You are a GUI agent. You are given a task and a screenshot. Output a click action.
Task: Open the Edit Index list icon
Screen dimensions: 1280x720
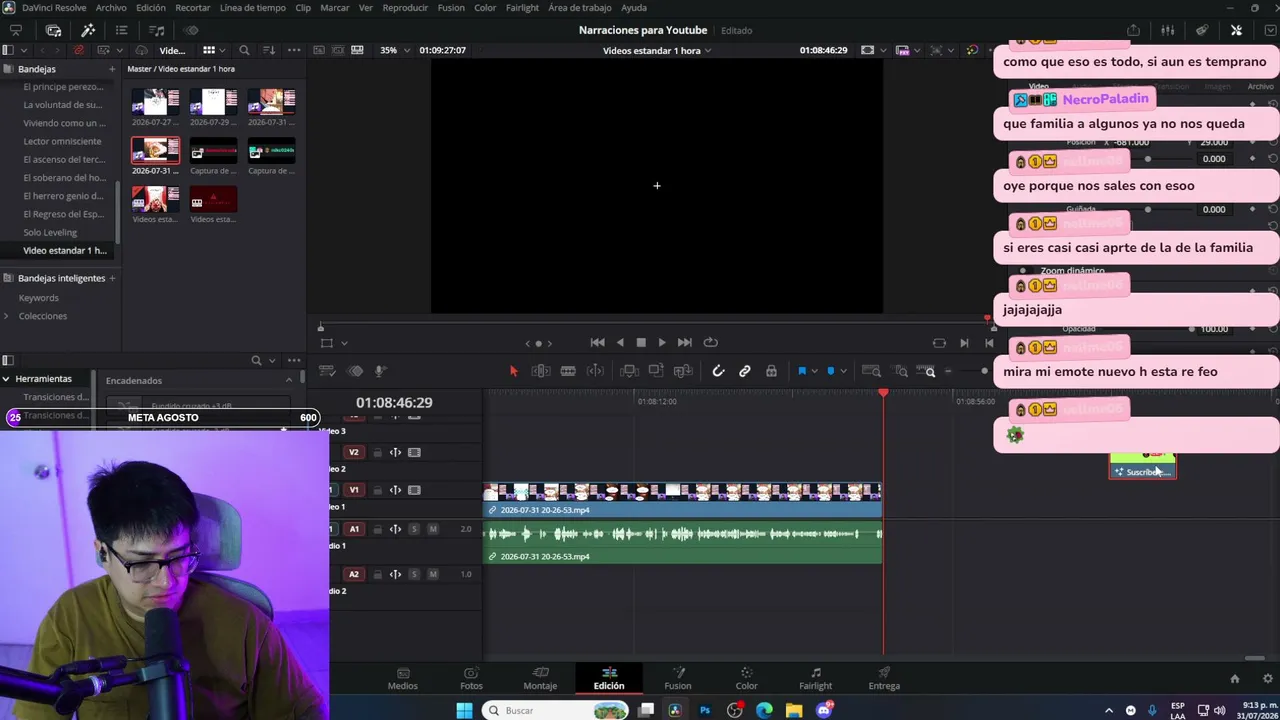pyautogui.click(x=121, y=30)
